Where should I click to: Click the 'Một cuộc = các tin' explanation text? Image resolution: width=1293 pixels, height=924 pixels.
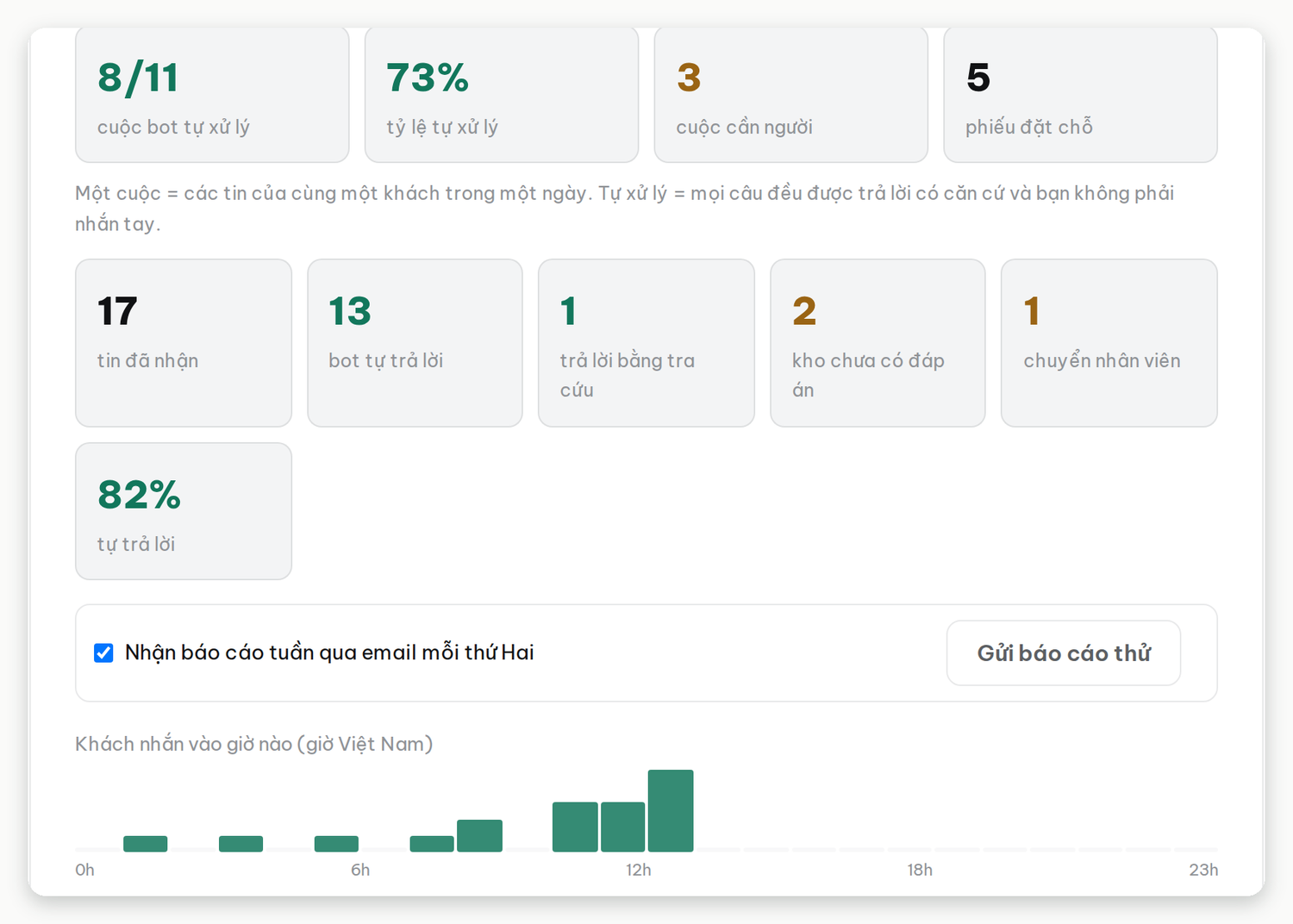[x=625, y=208]
